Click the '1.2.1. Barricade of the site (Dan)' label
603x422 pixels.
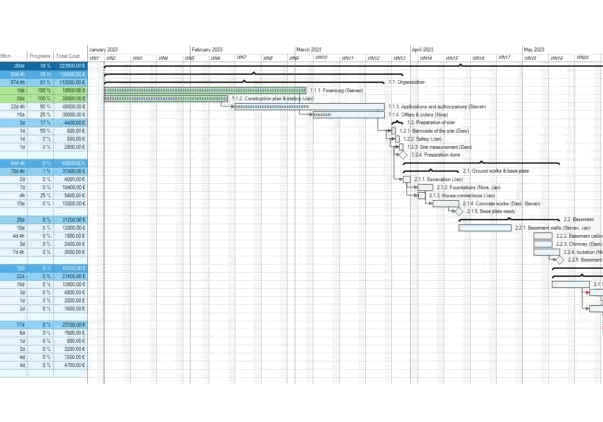point(434,131)
